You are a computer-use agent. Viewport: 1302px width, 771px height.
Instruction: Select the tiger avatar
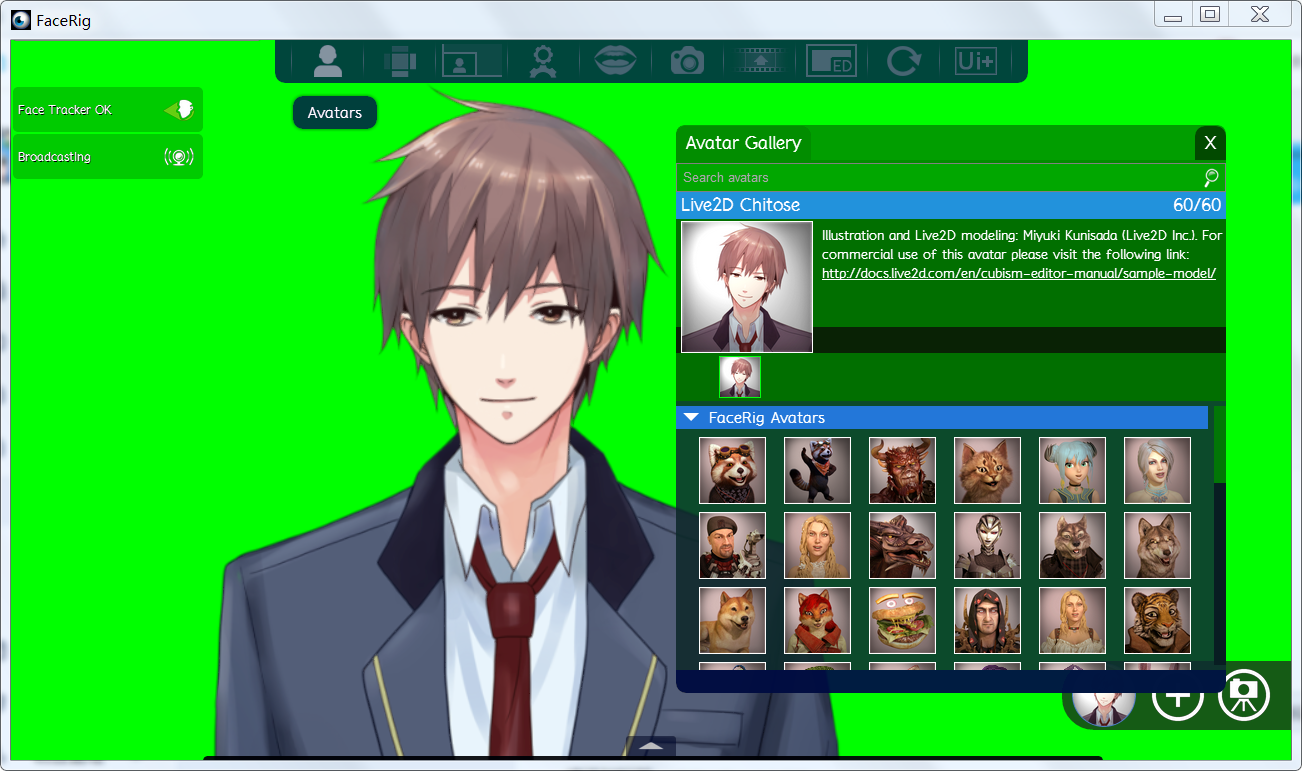pyautogui.click(x=1157, y=620)
